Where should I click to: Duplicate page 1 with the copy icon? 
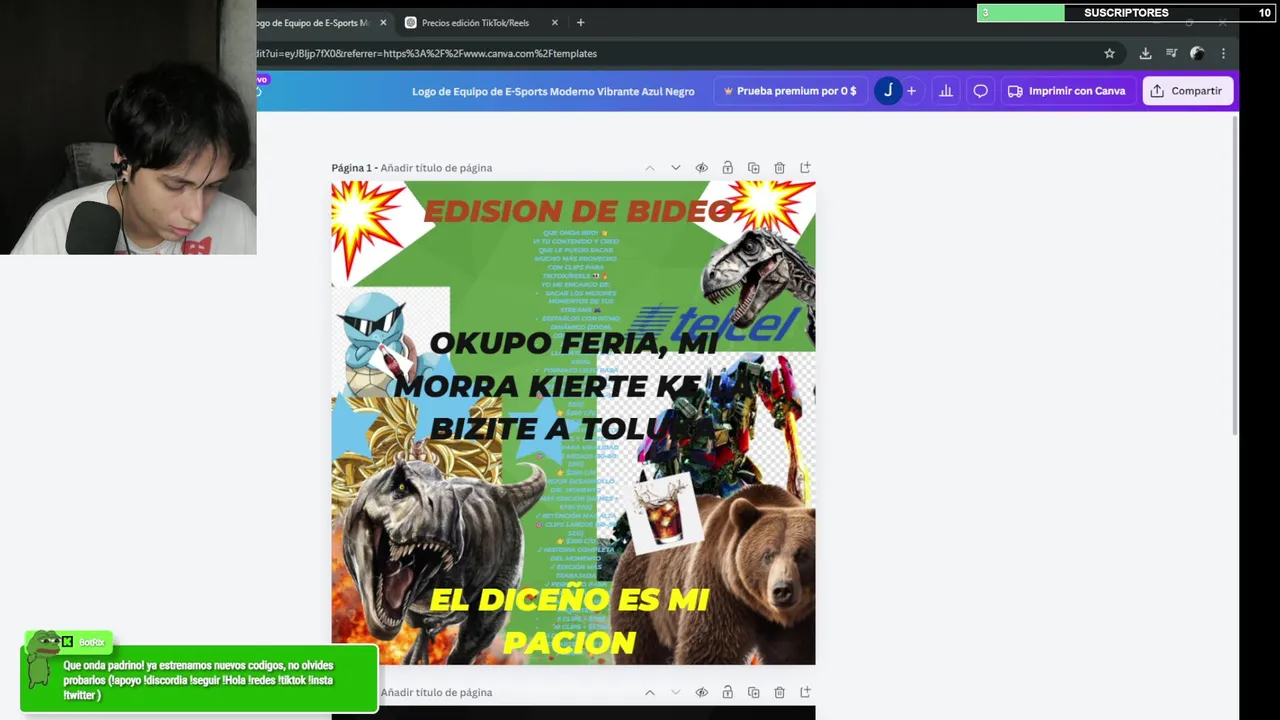[753, 168]
